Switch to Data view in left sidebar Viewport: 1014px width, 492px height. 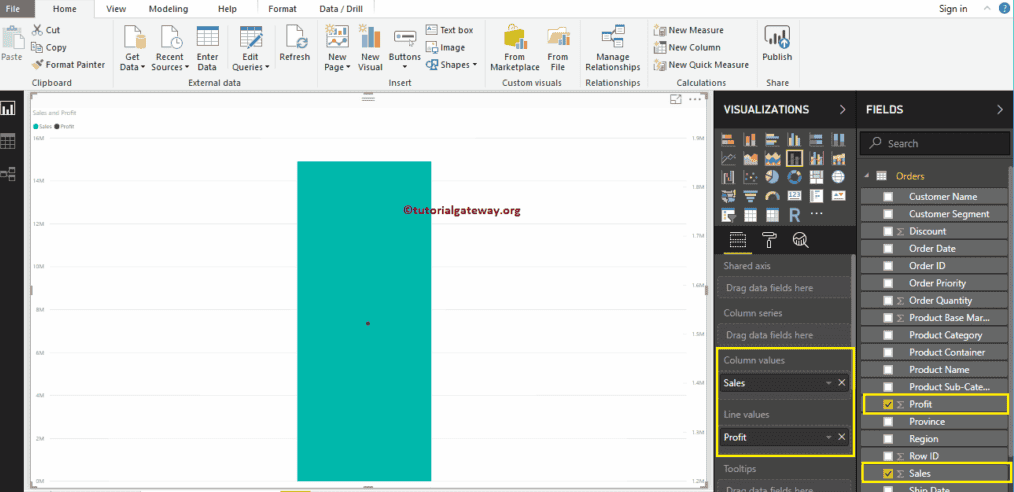[x=8, y=141]
